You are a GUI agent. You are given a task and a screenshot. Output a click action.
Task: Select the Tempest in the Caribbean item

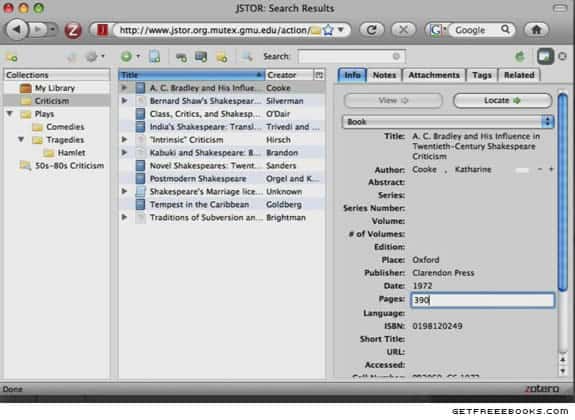(x=222, y=204)
